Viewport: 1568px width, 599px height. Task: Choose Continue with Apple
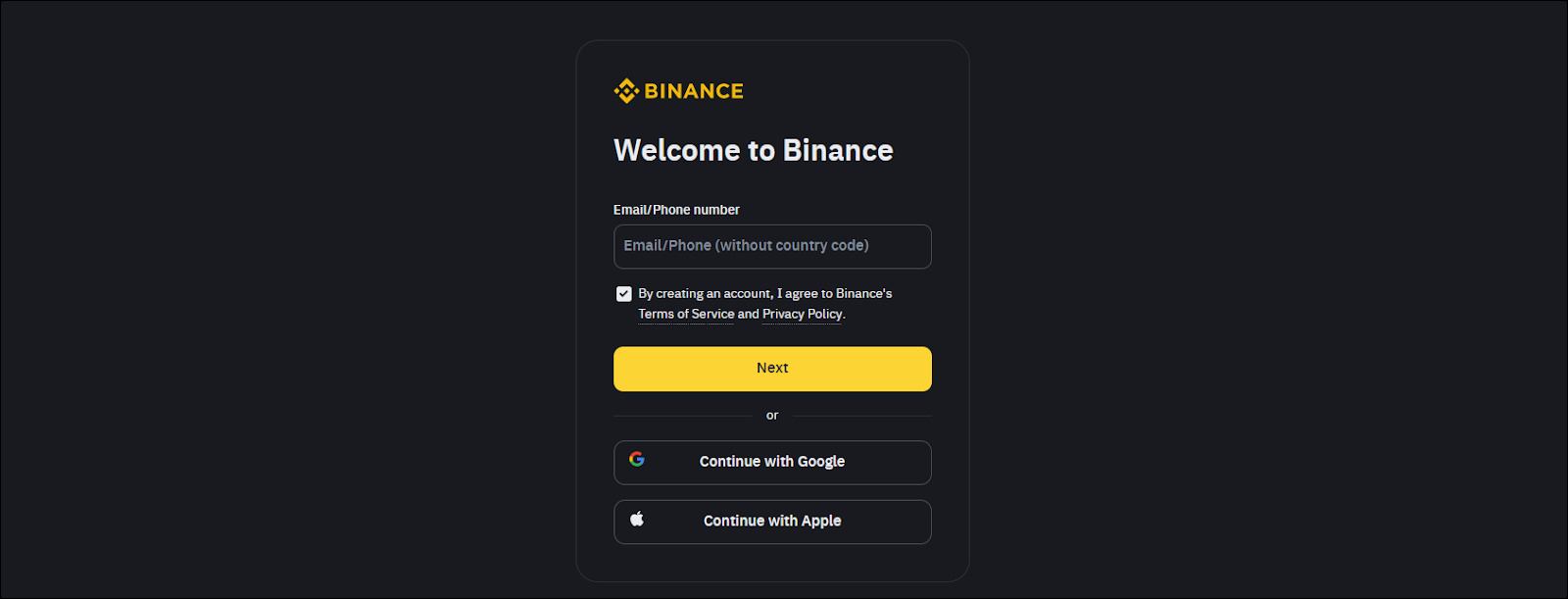click(772, 522)
